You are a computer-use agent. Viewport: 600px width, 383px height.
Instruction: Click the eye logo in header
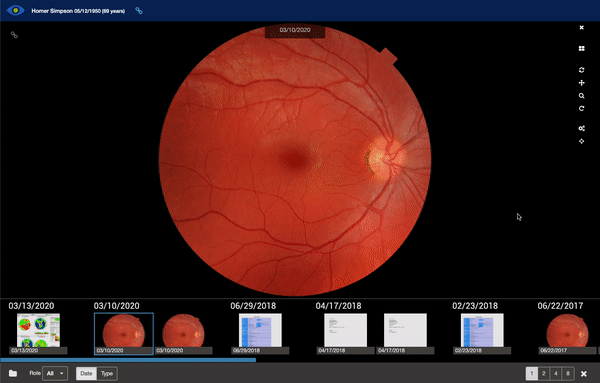15,10
